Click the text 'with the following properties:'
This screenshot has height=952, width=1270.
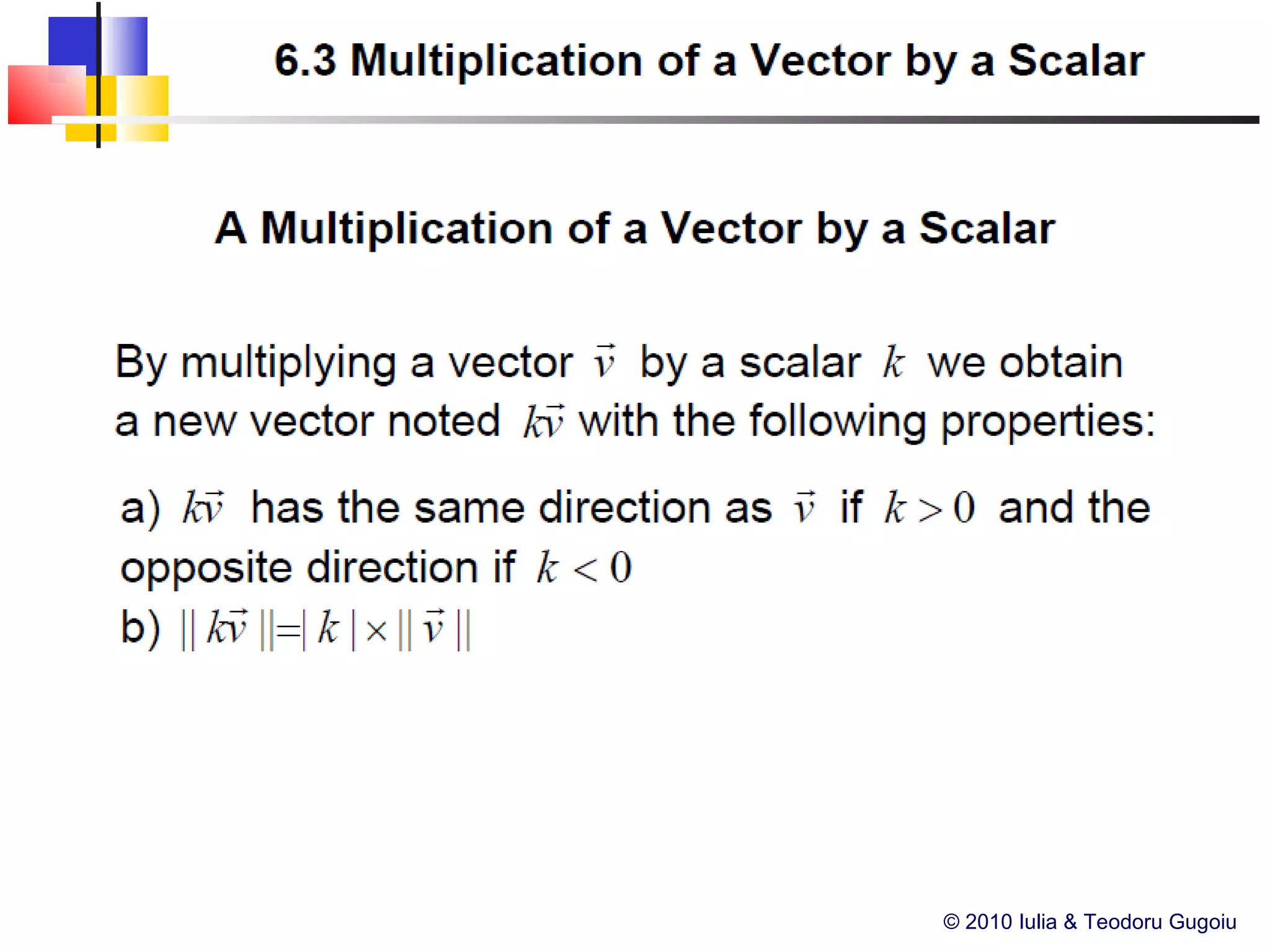point(867,421)
